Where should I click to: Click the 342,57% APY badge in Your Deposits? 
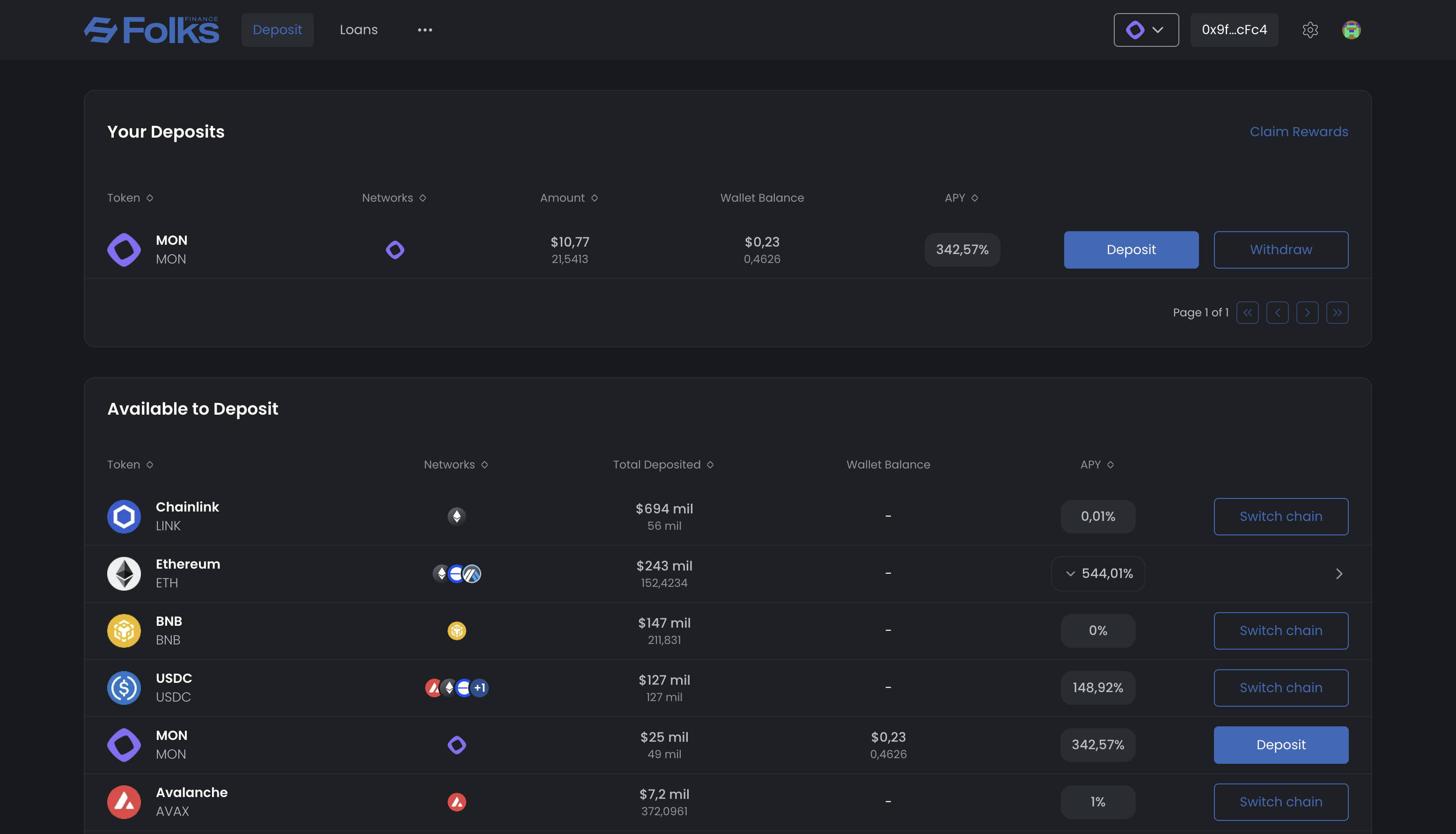(x=962, y=250)
